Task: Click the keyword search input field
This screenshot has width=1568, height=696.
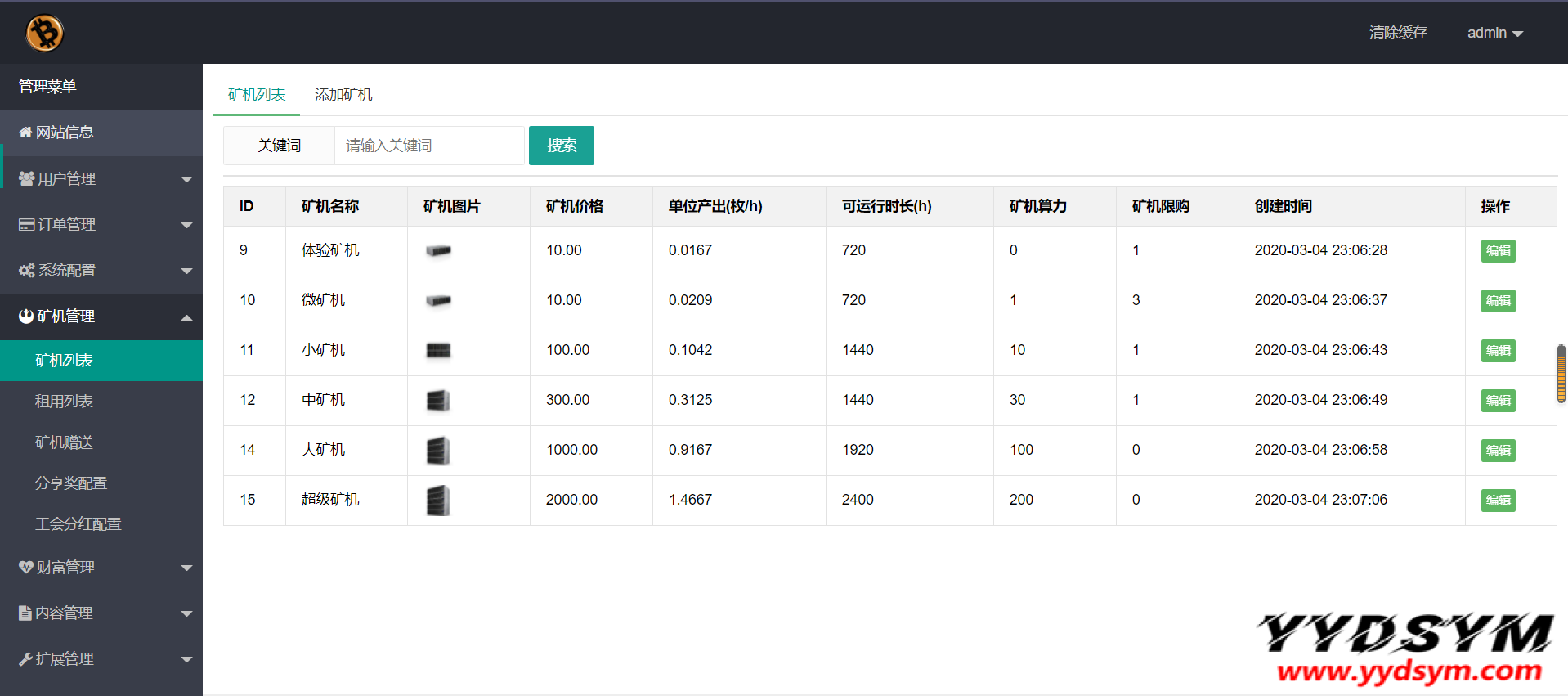Action: point(429,146)
